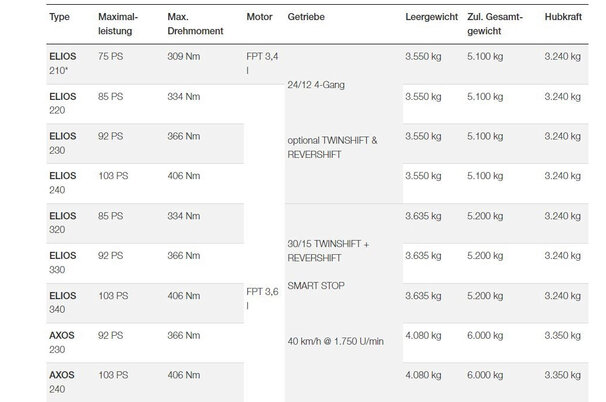The height and width of the screenshot is (402, 606).
Task: Select the AXOS 240 model cell
Action: (x=34, y=381)
